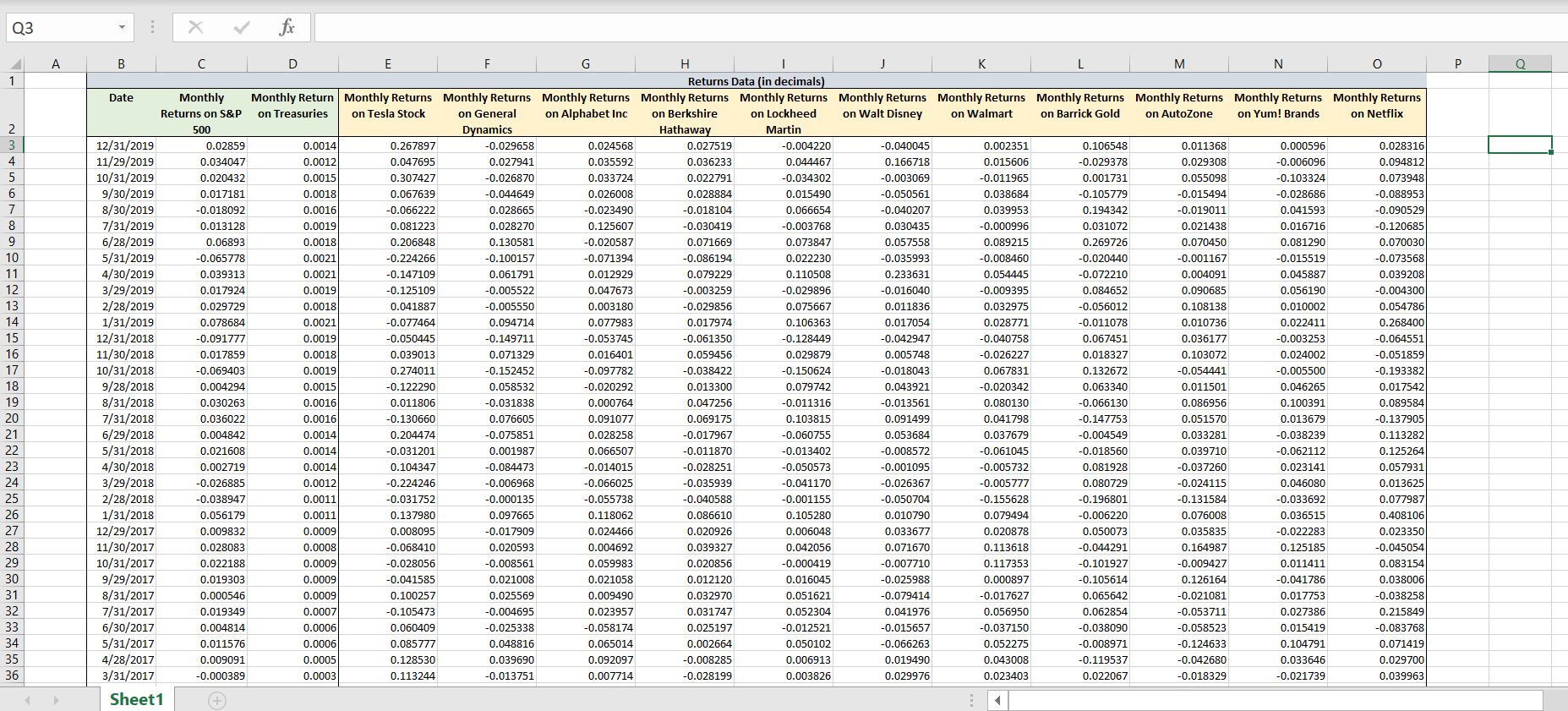Screen dimensions: 1568x711
Task: Click the Insert Function fx icon
Action: coord(287,27)
